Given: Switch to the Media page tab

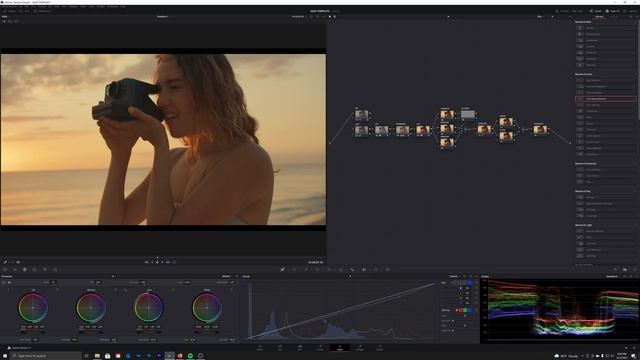Looking at the screenshot, I should pos(260,348).
